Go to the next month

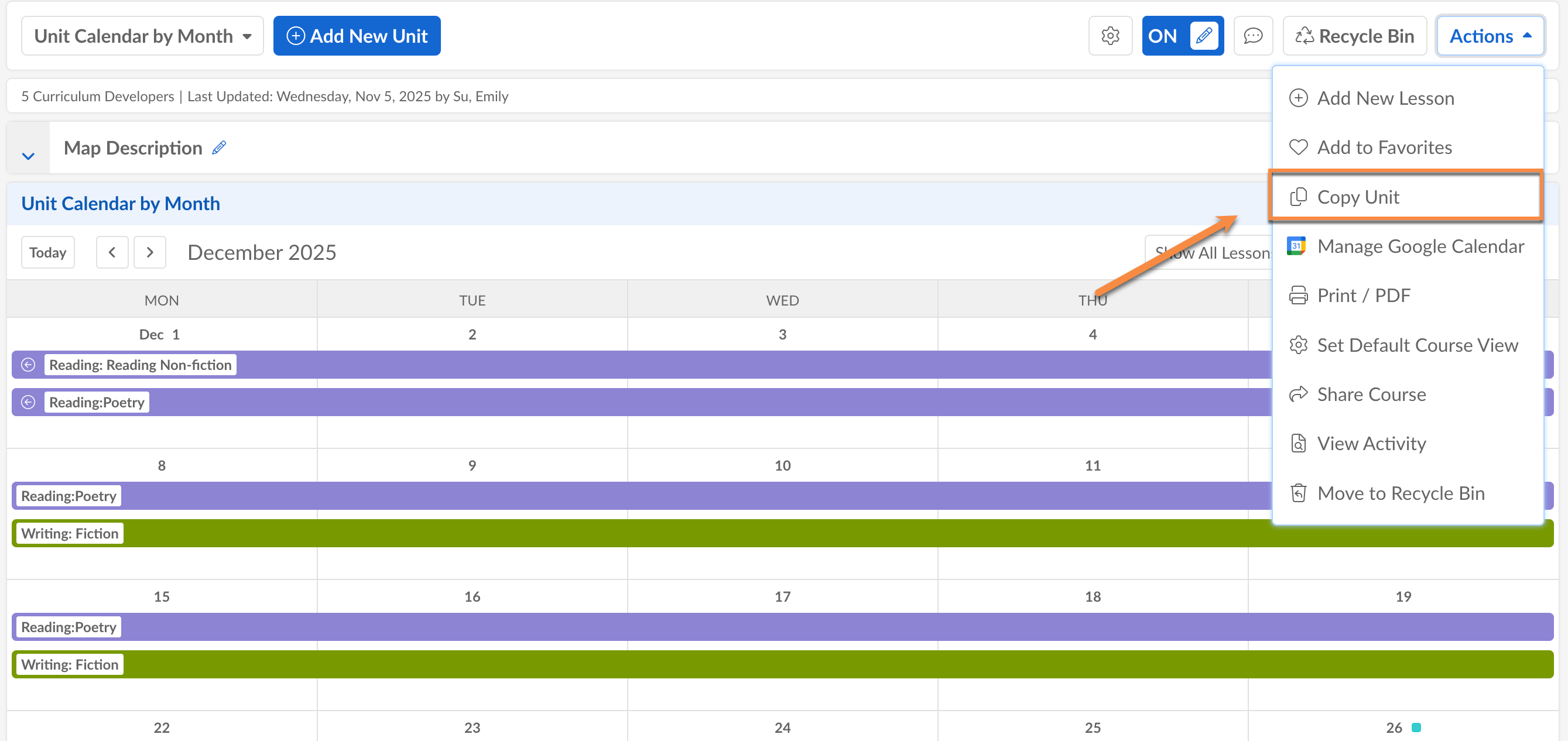150,252
